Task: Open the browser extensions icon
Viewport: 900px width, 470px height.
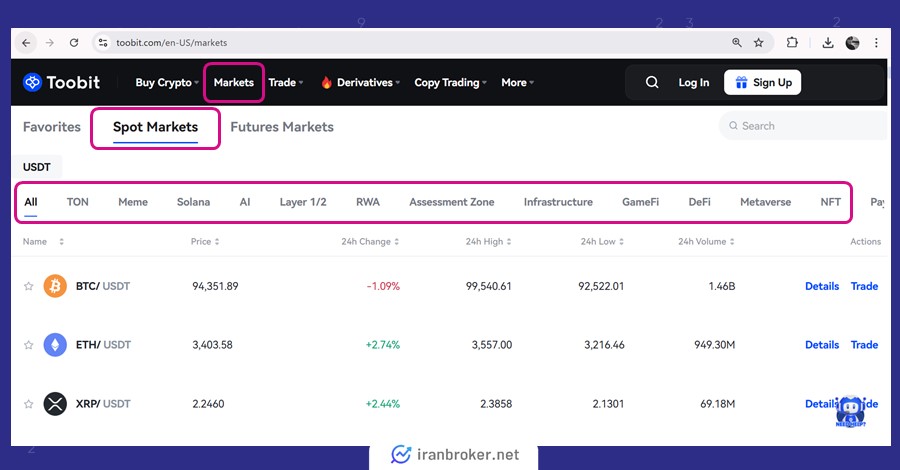Action: point(792,43)
